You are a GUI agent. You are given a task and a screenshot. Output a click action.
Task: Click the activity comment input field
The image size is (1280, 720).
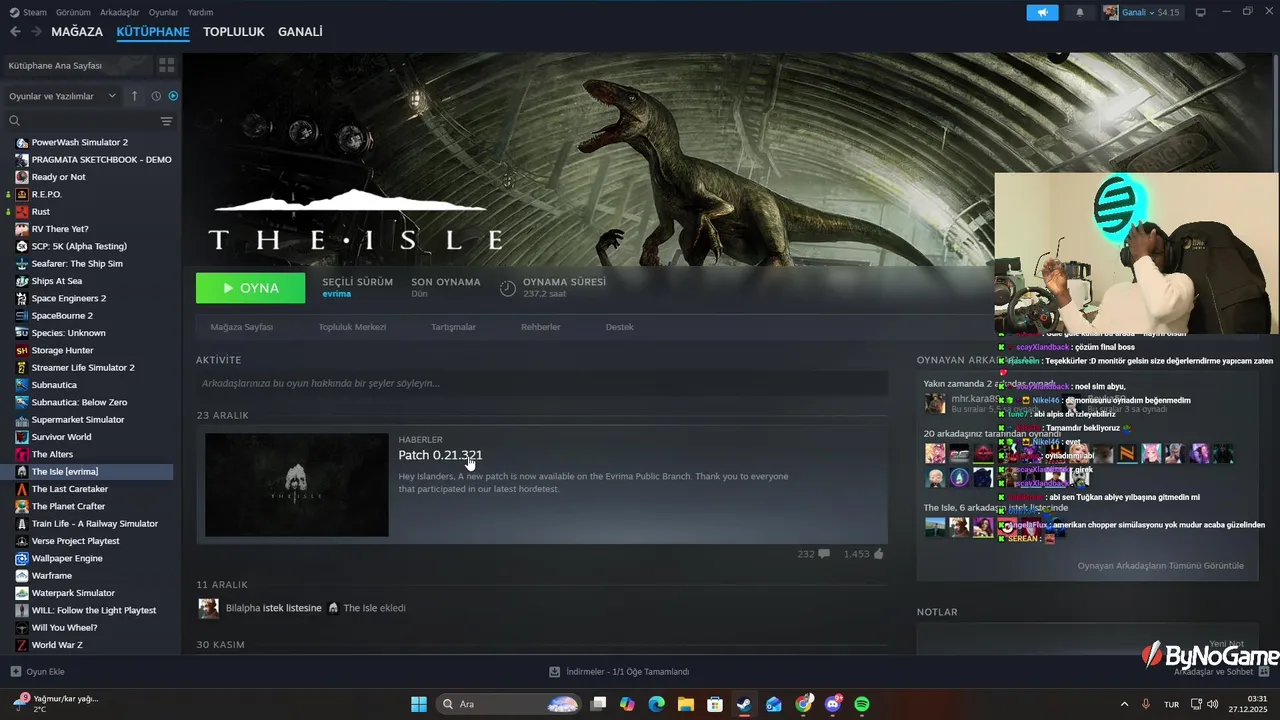[x=541, y=383]
